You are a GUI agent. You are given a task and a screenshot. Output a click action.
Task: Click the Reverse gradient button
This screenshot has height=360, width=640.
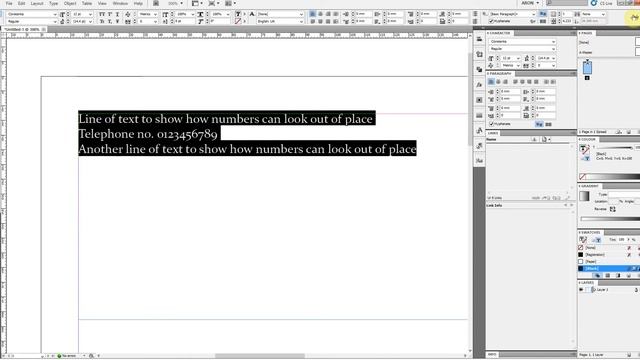(613, 209)
